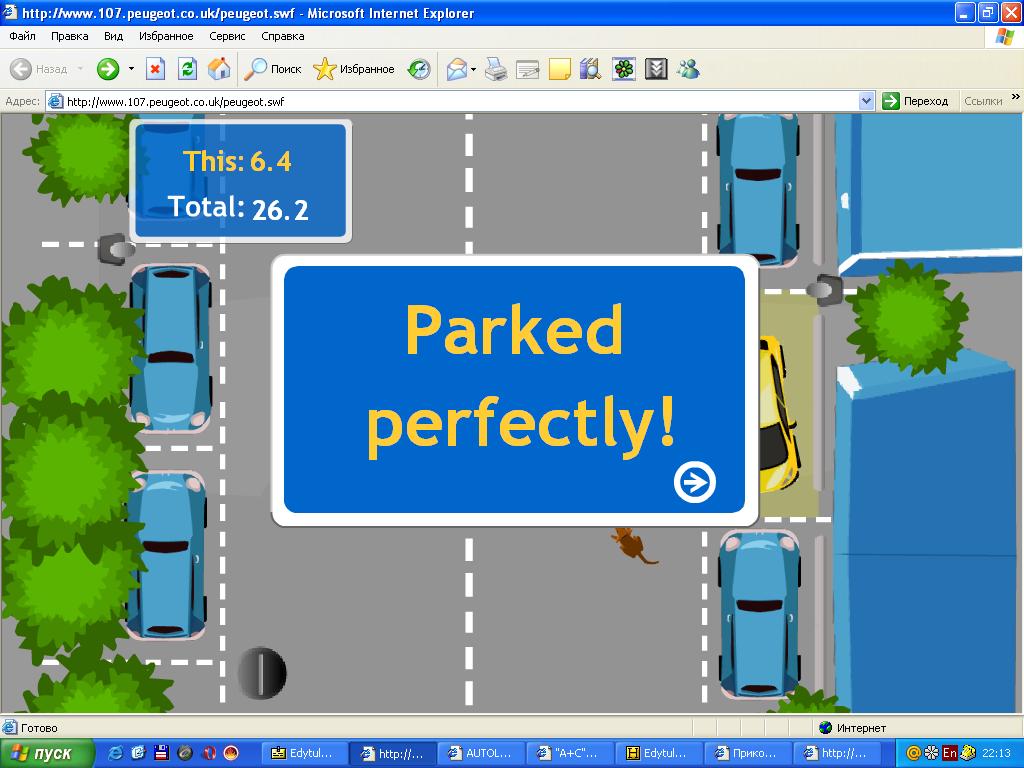Click the address bar URL field
The height and width of the screenshot is (768, 1024).
coord(450,101)
